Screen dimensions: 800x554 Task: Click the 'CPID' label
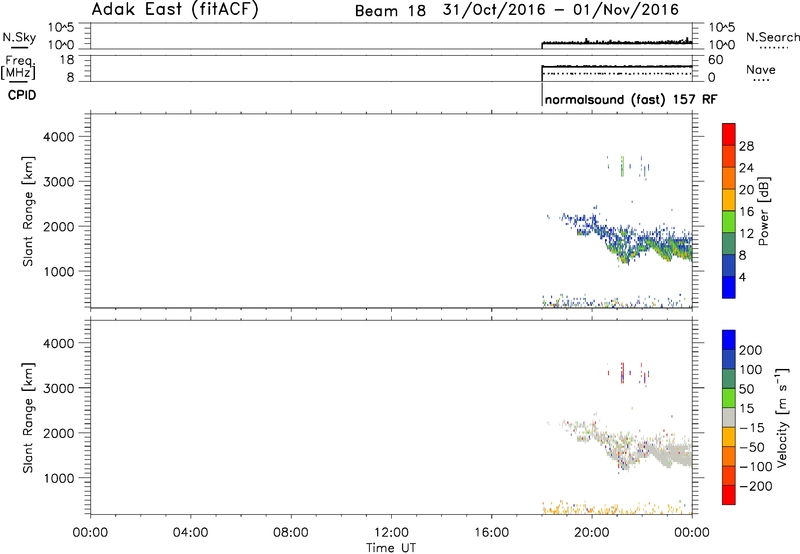click(x=22, y=95)
